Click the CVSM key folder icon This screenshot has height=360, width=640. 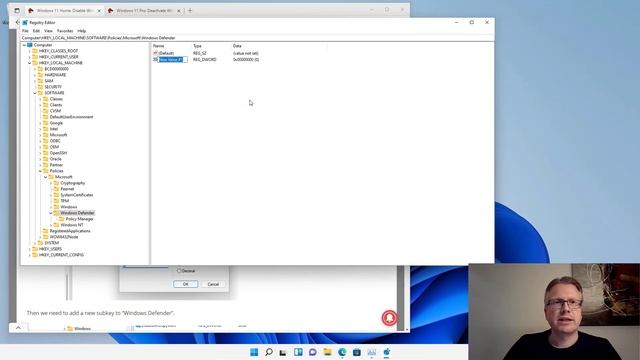click(x=46, y=111)
